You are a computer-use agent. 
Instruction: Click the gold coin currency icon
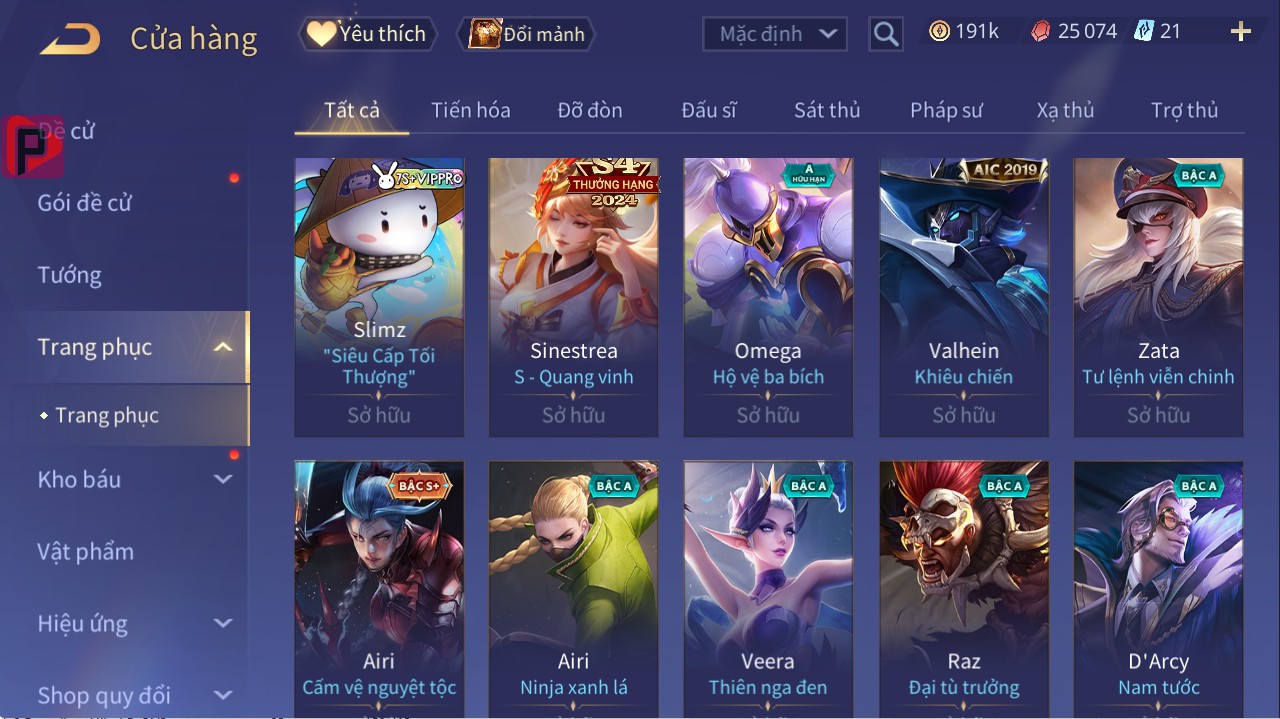[x=939, y=32]
